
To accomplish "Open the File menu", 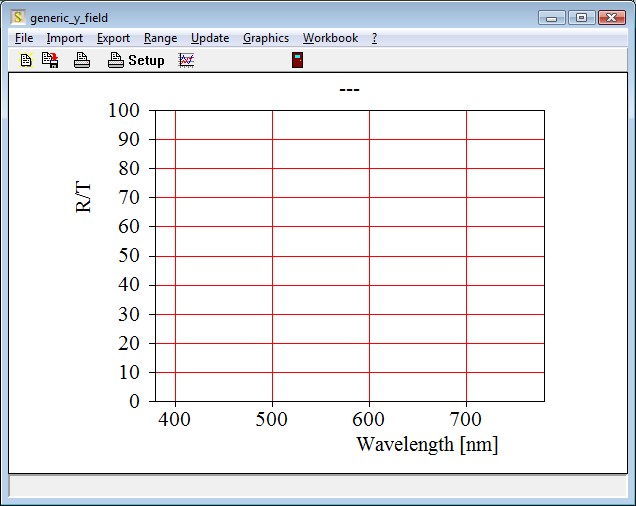I will [x=24, y=38].
